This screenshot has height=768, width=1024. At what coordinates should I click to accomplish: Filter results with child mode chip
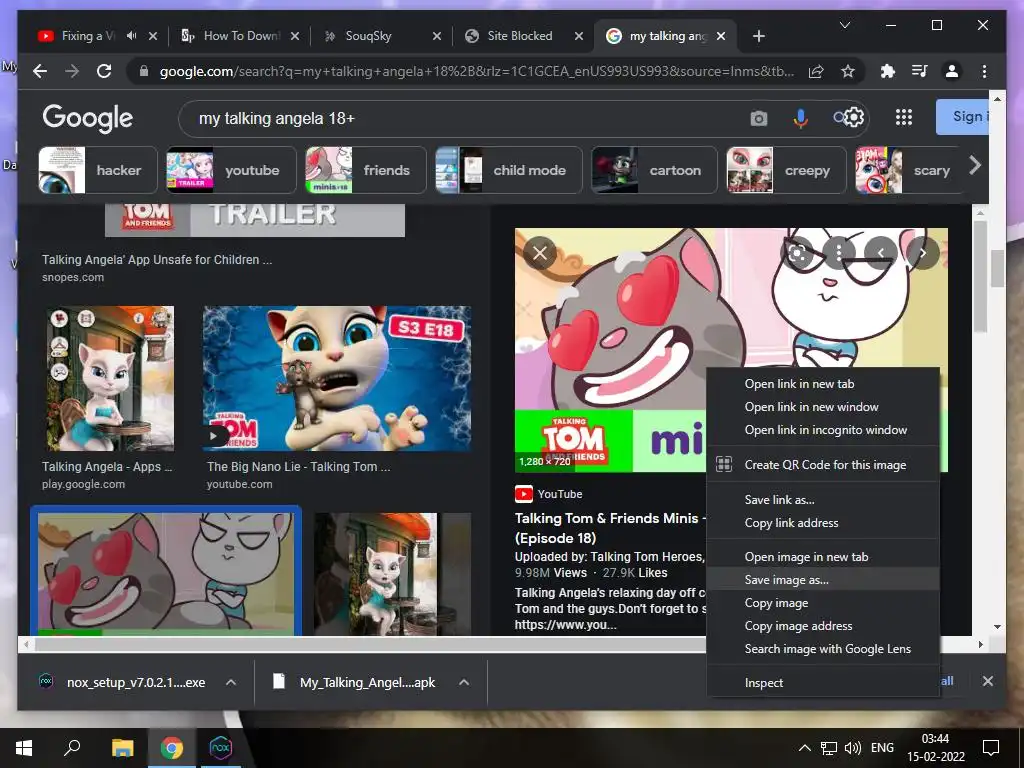[x=509, y=170]
